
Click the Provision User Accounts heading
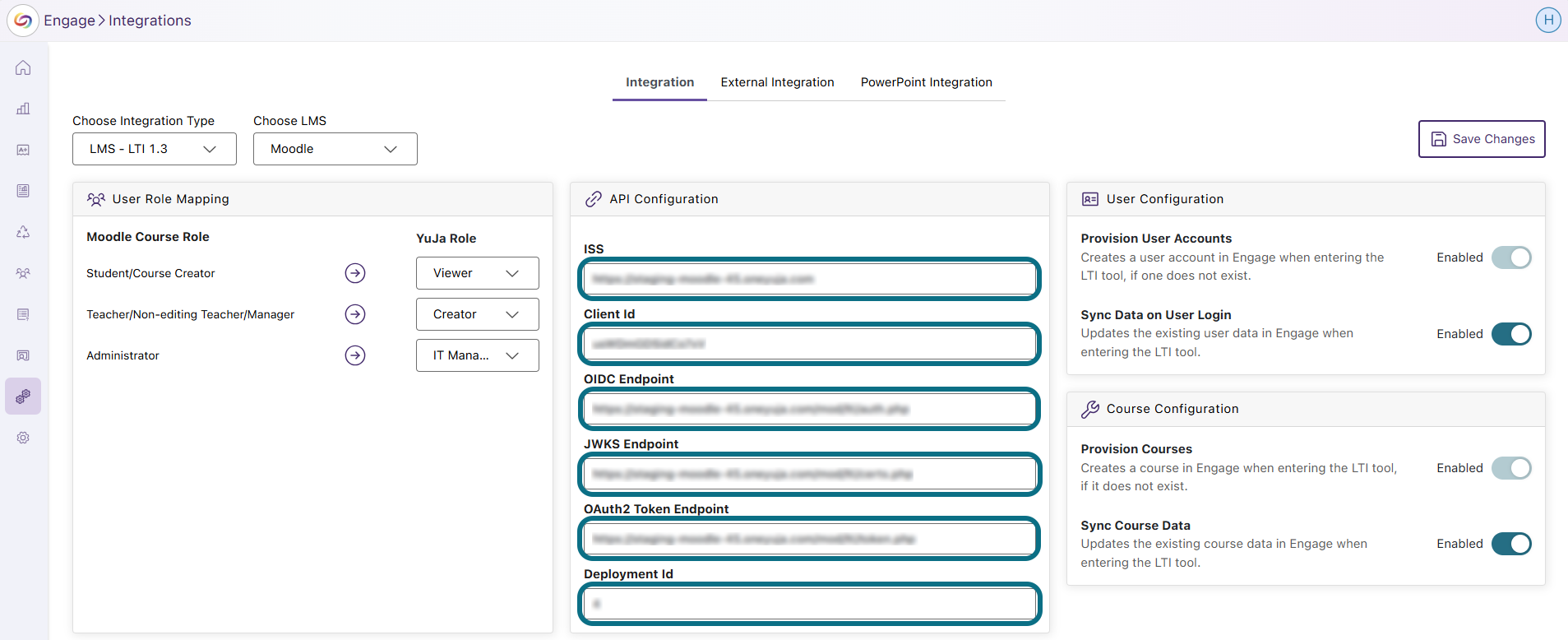point(1156,239)
